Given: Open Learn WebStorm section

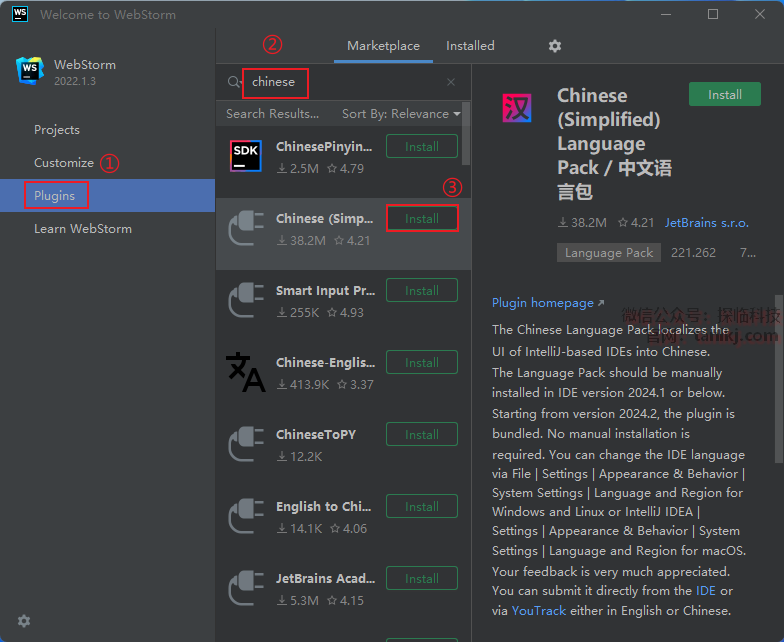Looking at the screenshot, I should pos(83,229).
